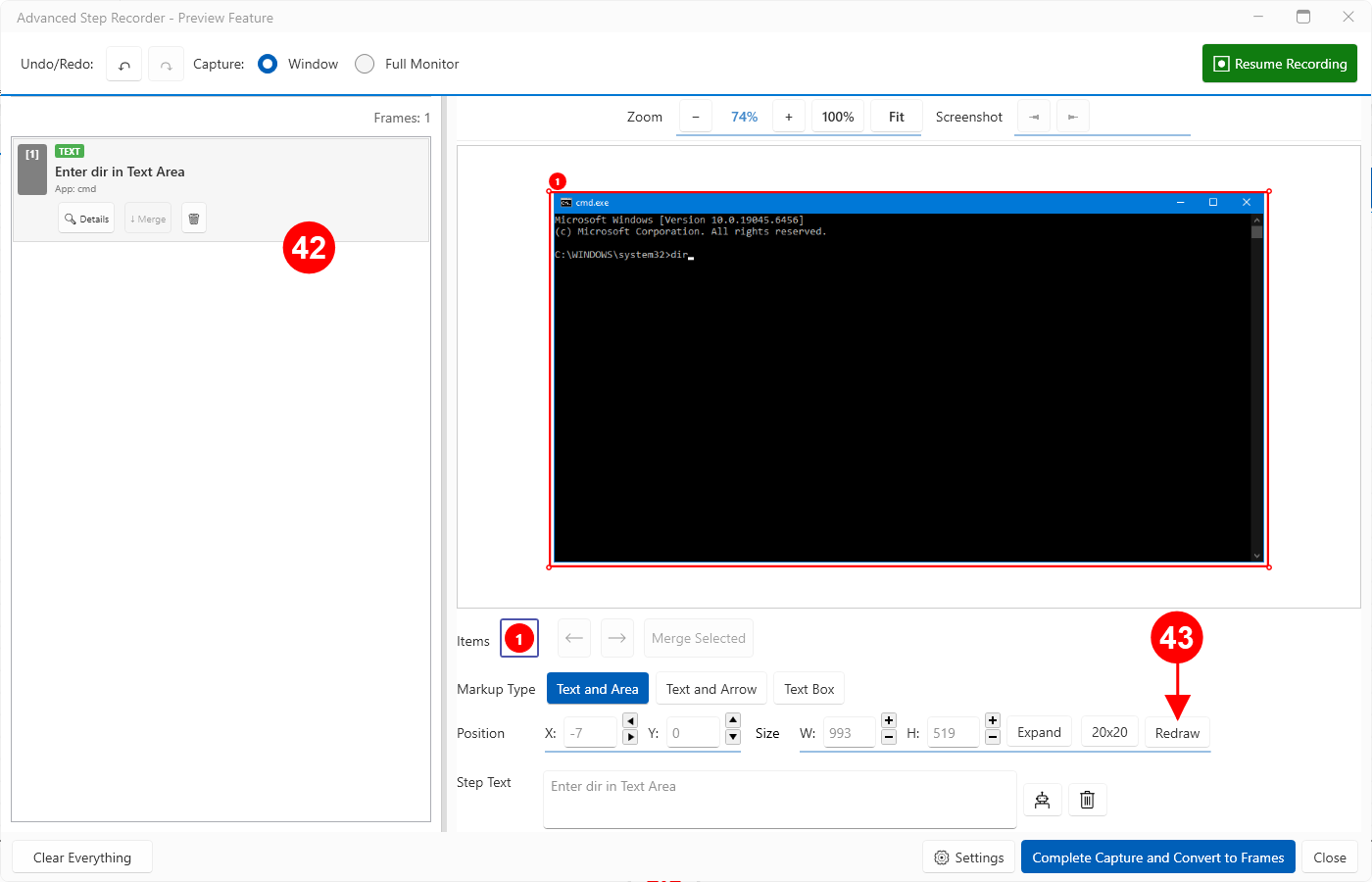This screenshot has width=1372, height=882.
Task: Zoom in with the plus button
Action: [789, 117]
